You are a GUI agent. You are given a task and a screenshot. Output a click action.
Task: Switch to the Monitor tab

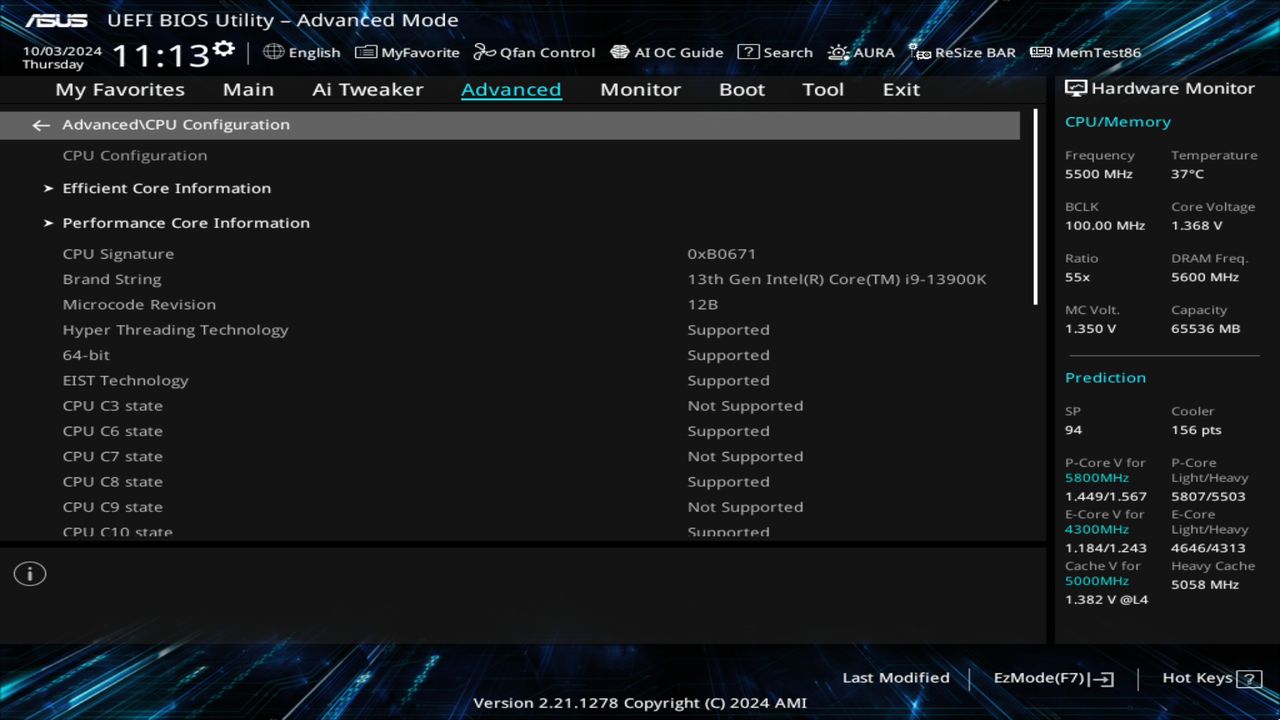point(640,89)
